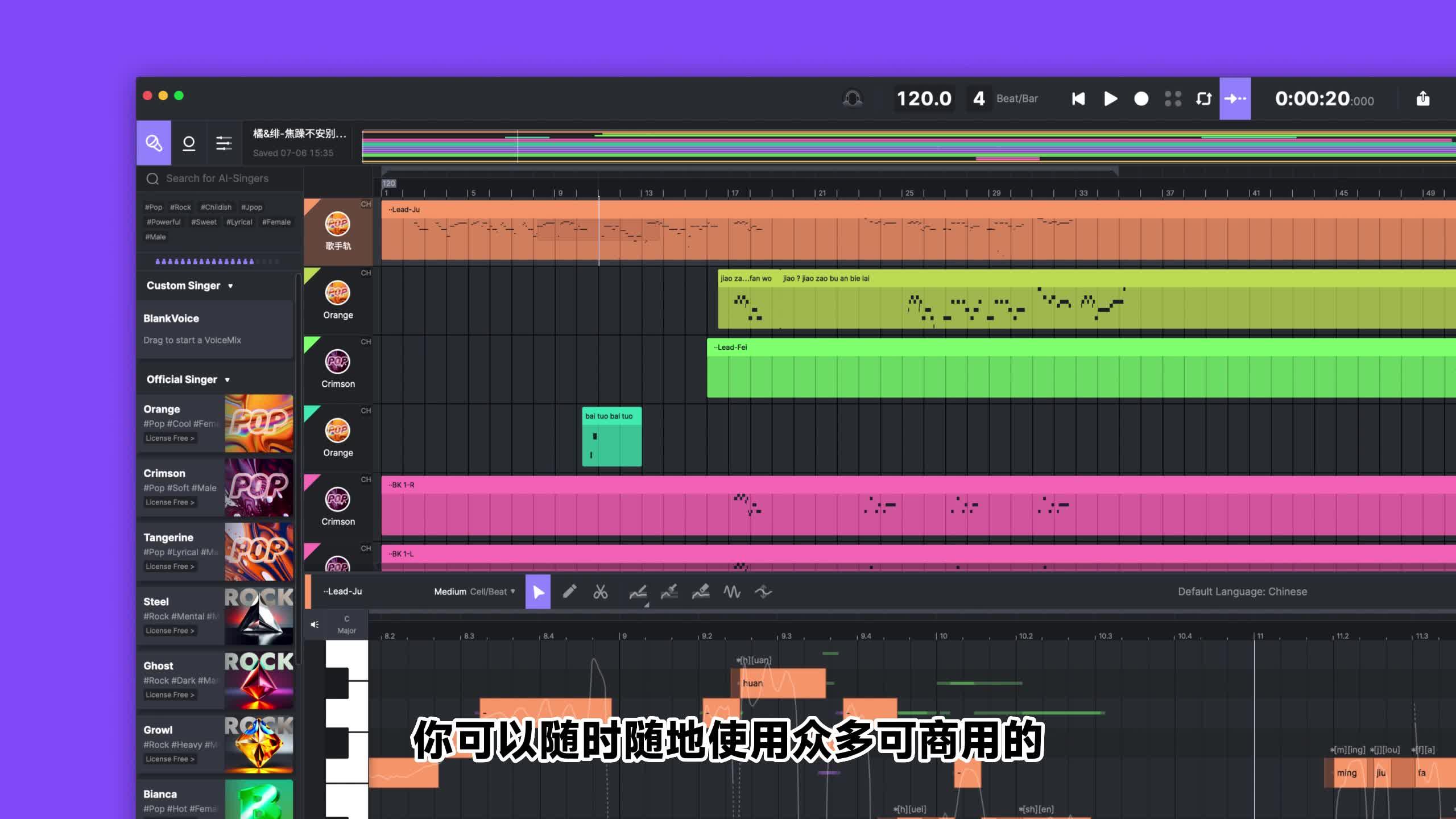1456x819 pixels.
Task: Toggle the metronome/headphone monitor icon
Action: tap(852, 98)
